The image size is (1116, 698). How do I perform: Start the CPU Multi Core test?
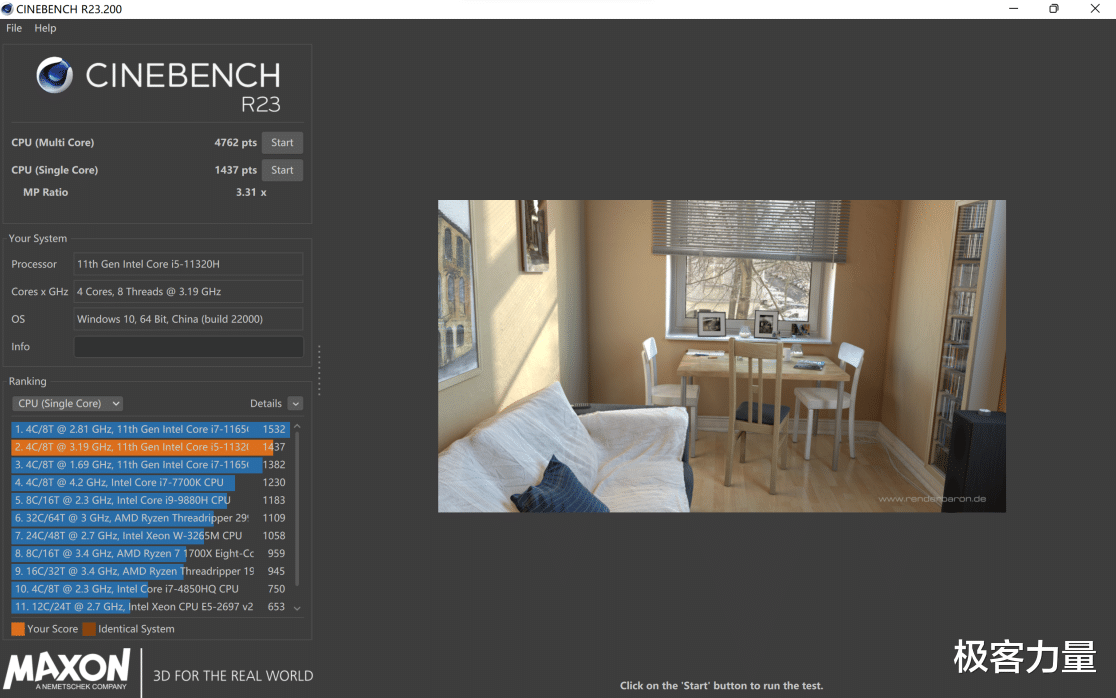(282, 142)
